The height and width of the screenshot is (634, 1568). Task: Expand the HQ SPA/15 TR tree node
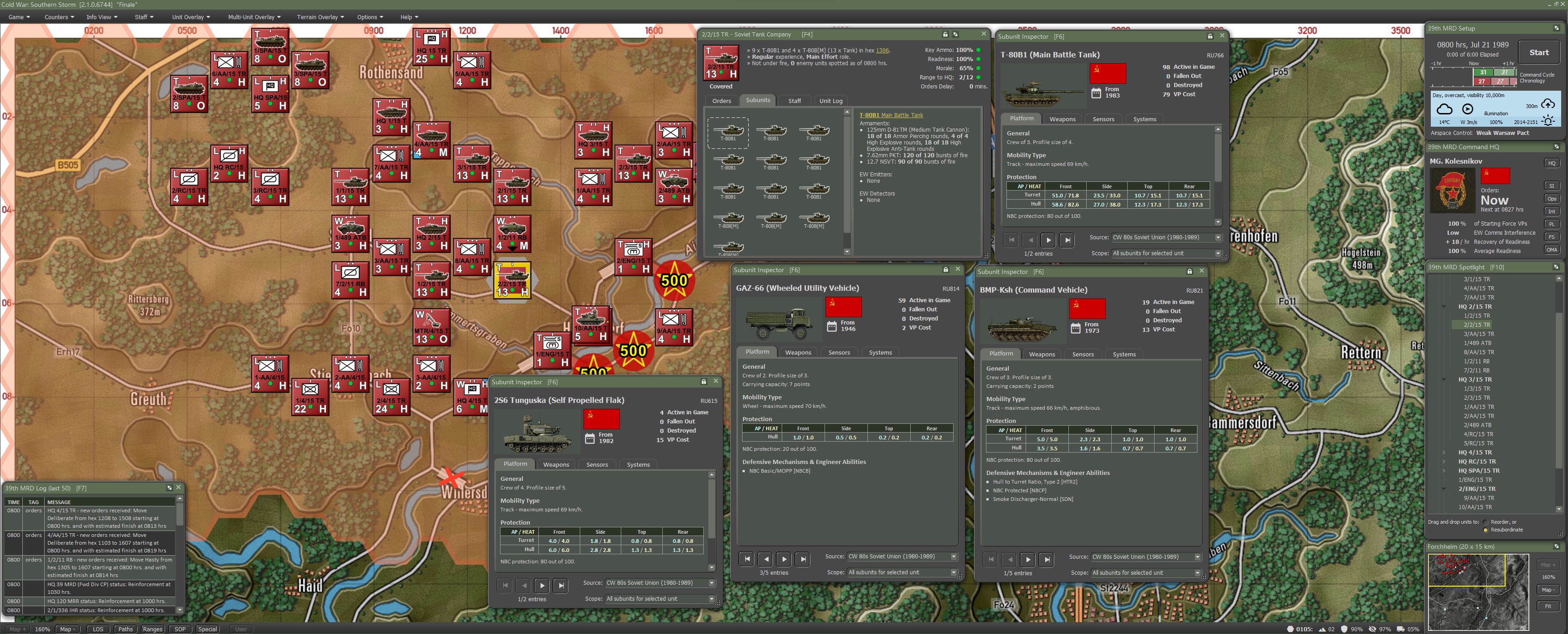[1444, 471]
